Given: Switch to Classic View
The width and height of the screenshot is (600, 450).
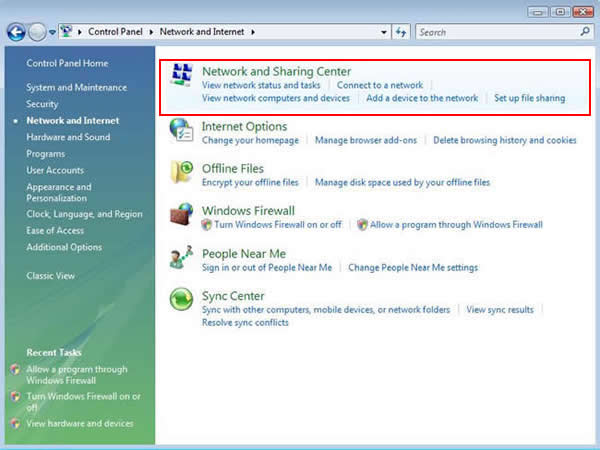Looking at the screenshot, I should 50,275.
